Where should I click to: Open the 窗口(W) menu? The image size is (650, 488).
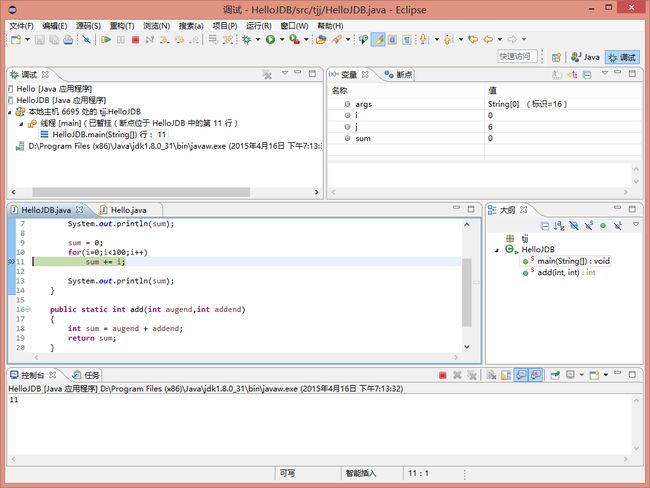click(294, 26)
